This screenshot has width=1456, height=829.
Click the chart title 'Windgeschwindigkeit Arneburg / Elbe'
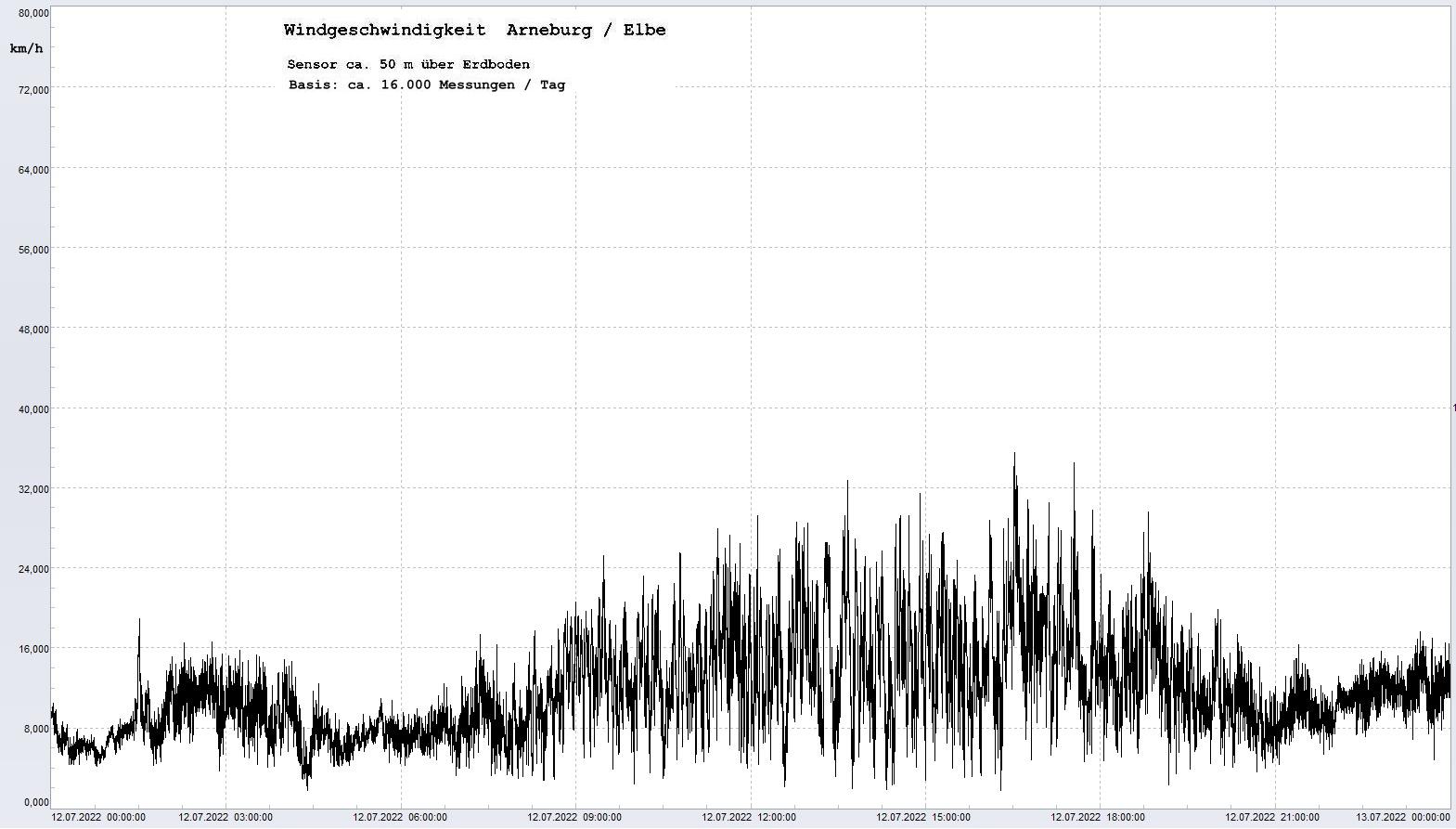[x=474, y=30]
